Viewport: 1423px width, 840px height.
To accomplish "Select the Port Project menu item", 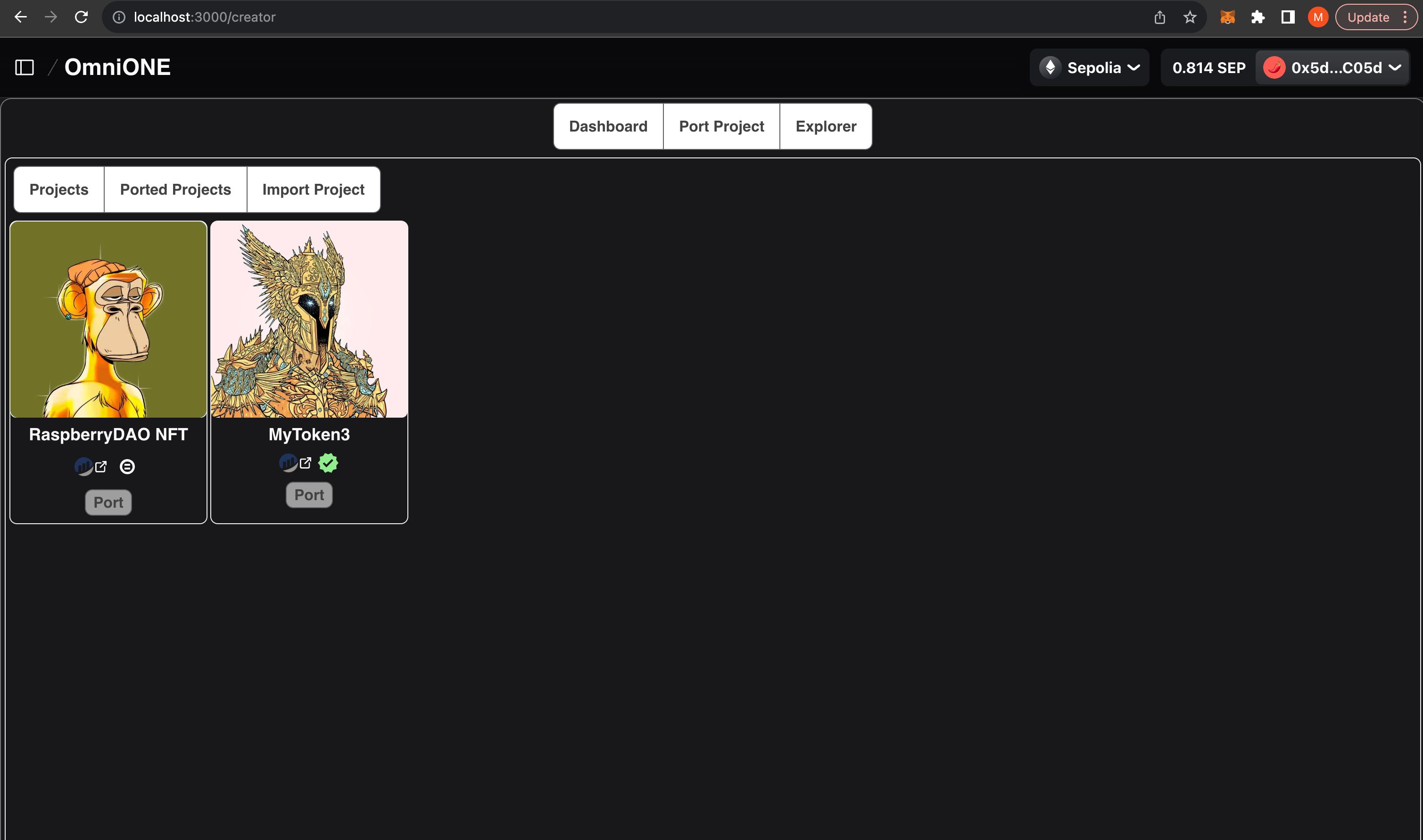I will [x=722, y=126].
